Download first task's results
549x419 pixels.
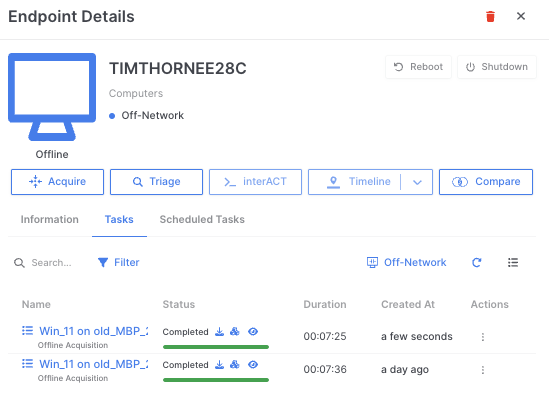click(x=220, y=331)
